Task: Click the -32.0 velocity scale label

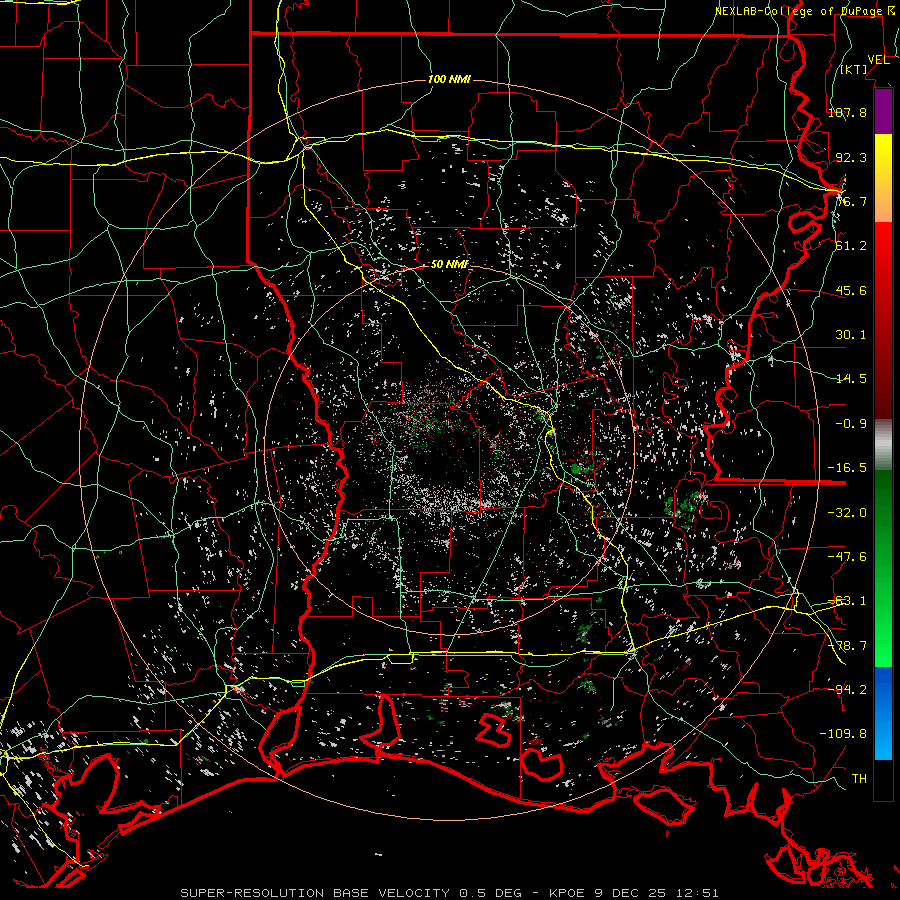Action: (x=847, y=513)
